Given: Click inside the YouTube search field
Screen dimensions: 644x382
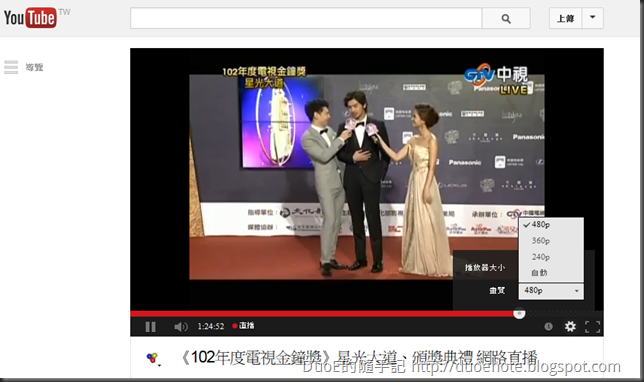Looking at the screenshot, I should [x=306, y=18].
